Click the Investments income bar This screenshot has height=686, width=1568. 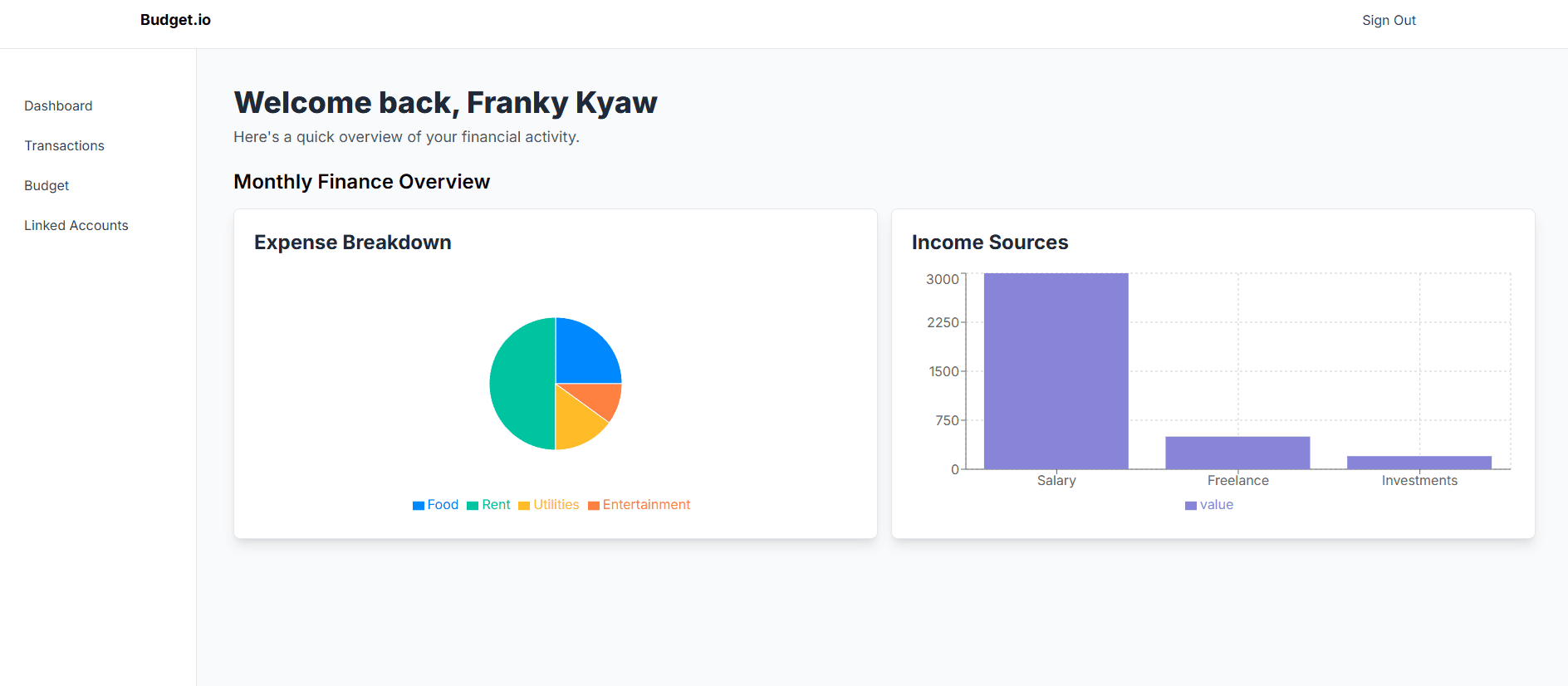pyautogui.click(x=1419, y=463)
